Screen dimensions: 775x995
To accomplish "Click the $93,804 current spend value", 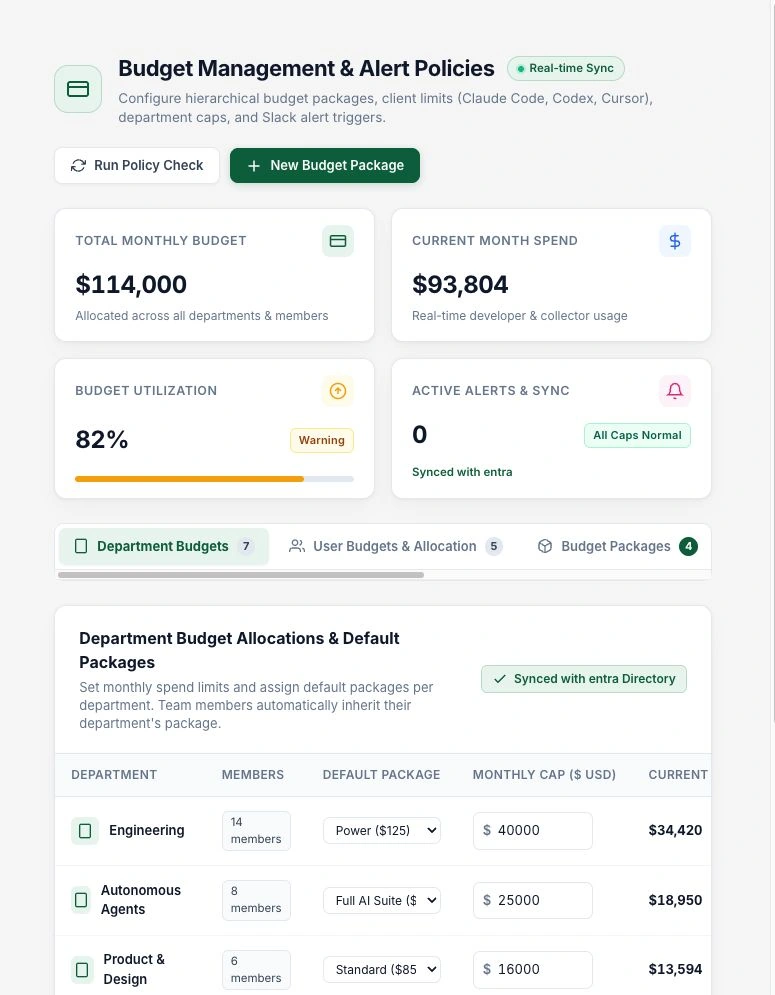I will click(x=460, y=284).
